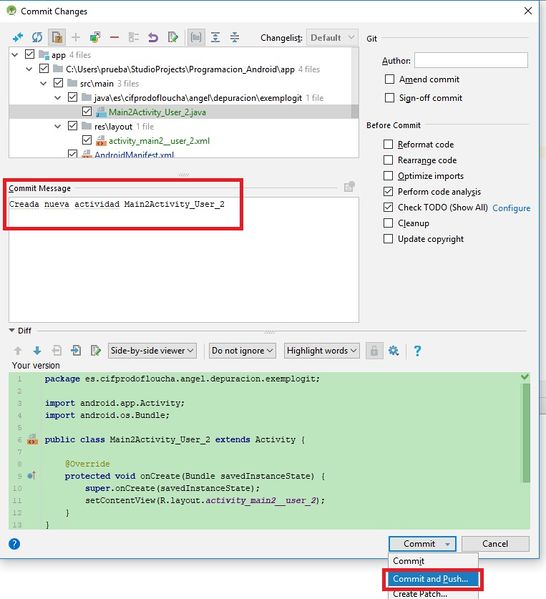Click the Collapse All icon

tap(235, 37)
